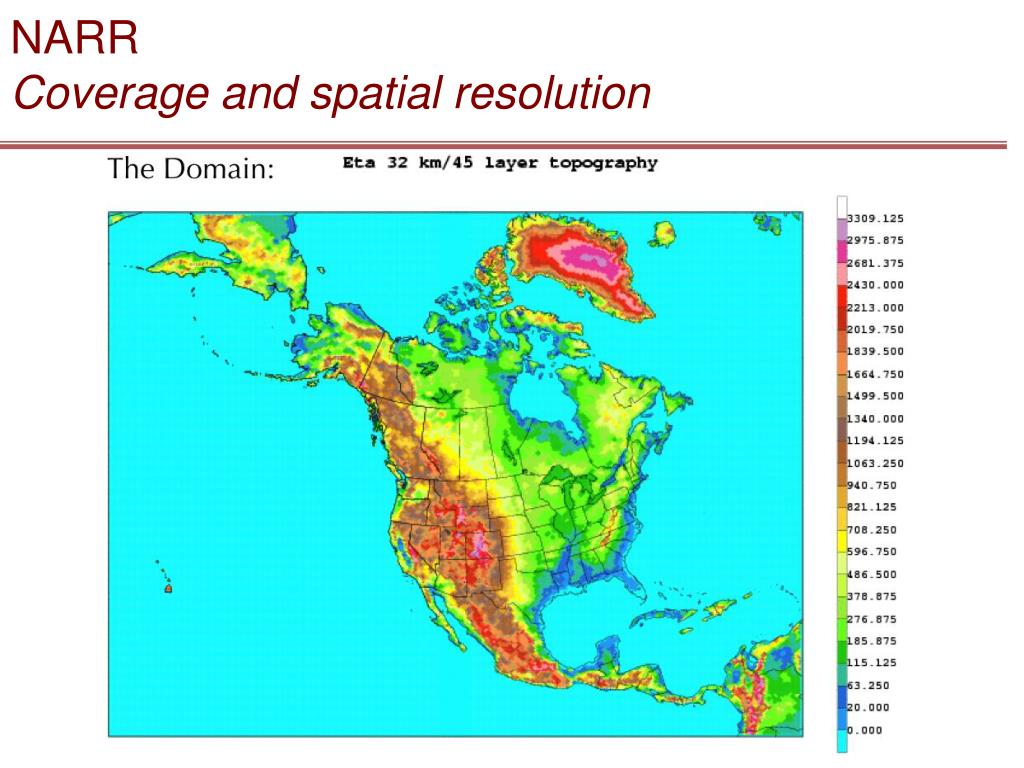Pick the magenta band between 2681.375 and 2975.875
The width and height of the screenshot is (1024, 768).
(842, 252)
